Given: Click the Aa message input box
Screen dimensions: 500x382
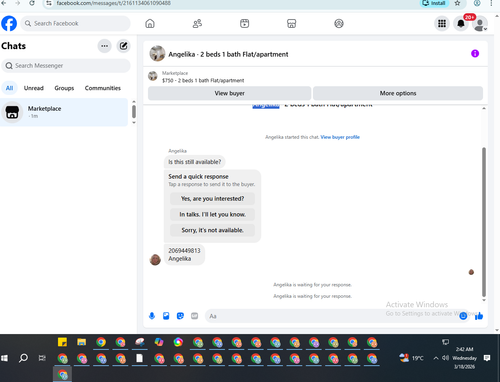Looking at the screenshot, I should pos(333,316).
